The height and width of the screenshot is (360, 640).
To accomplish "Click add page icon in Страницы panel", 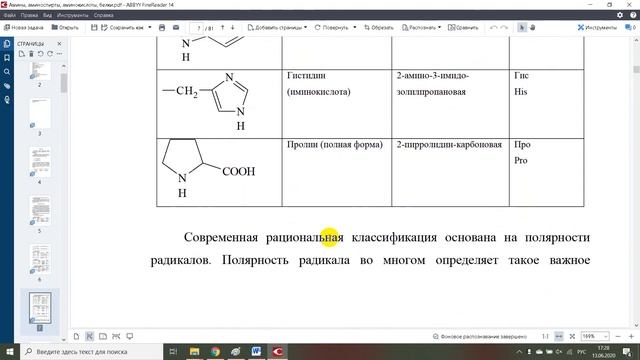I will click(22, 54).
